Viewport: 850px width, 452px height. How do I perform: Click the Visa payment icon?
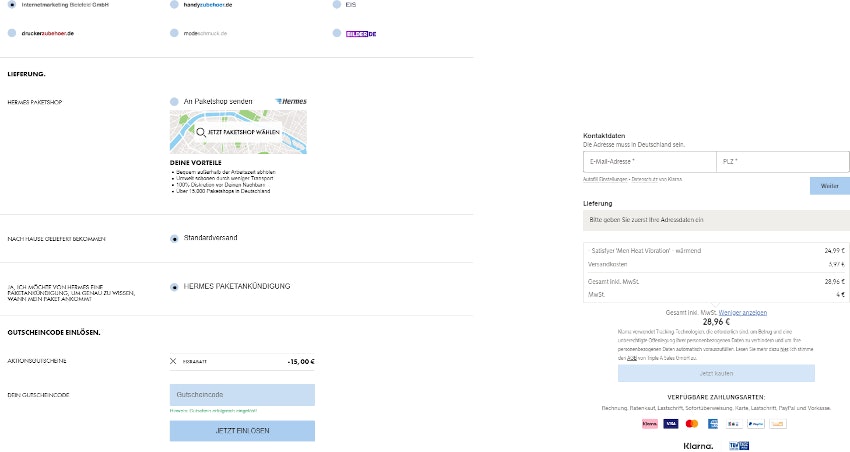pos(670,423)
